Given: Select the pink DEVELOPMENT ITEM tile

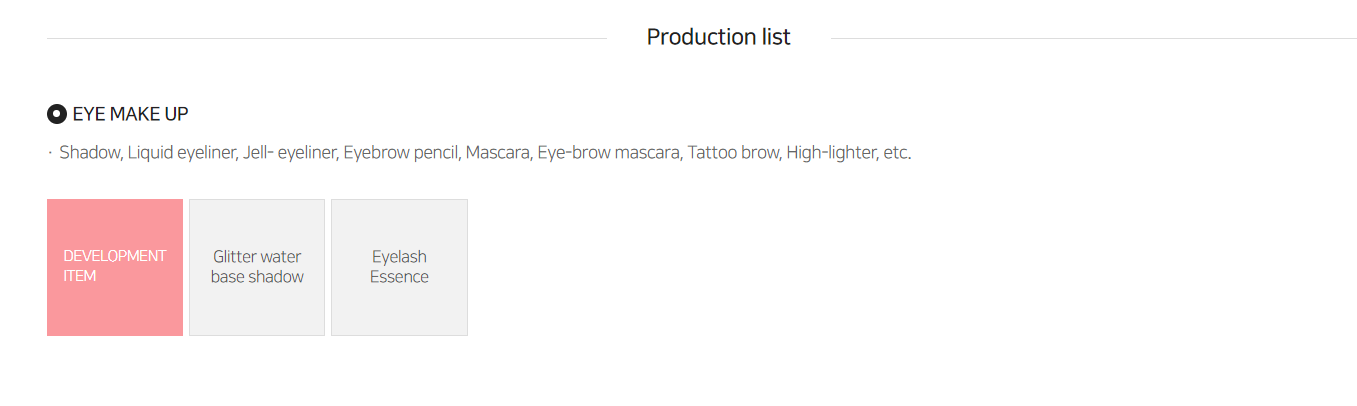Looking at the screenshot, I should [x=115, y=267].
